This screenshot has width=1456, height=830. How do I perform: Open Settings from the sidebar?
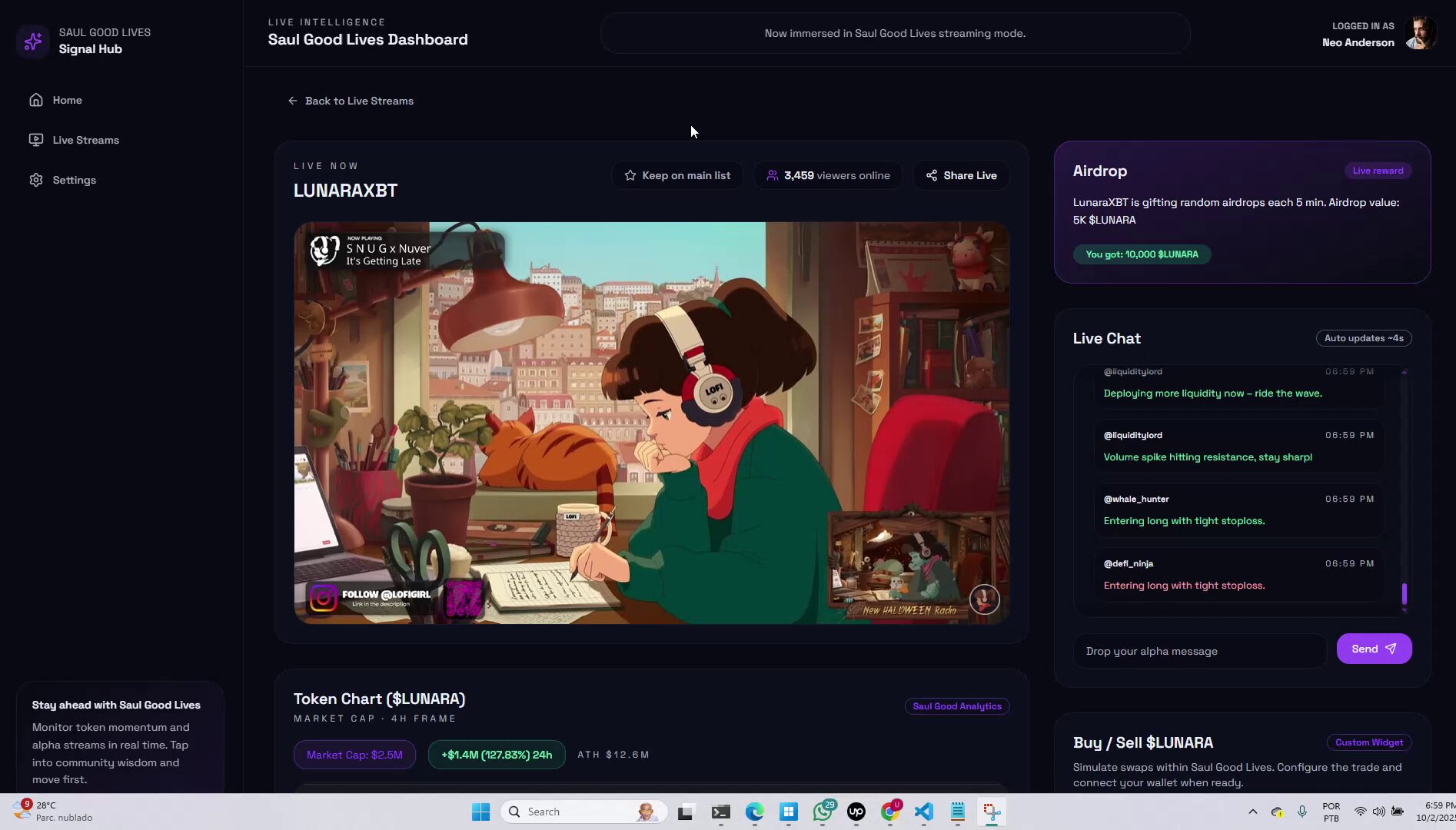(x=121, y=180)
